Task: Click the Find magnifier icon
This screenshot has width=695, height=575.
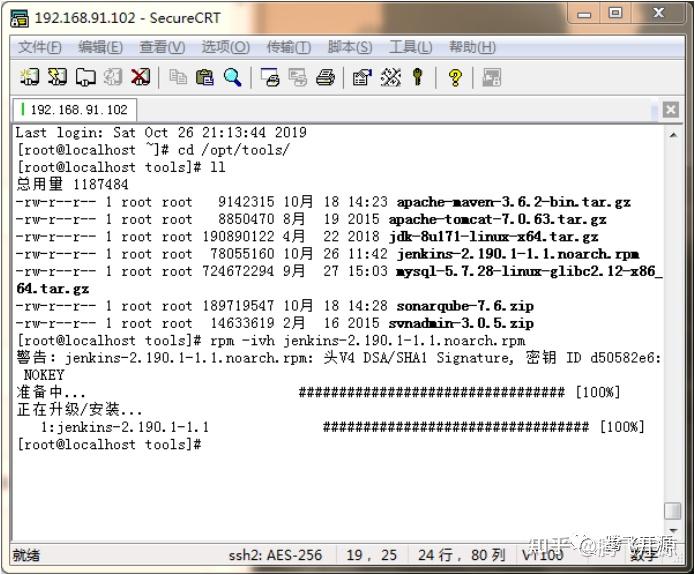Action: 232,77
